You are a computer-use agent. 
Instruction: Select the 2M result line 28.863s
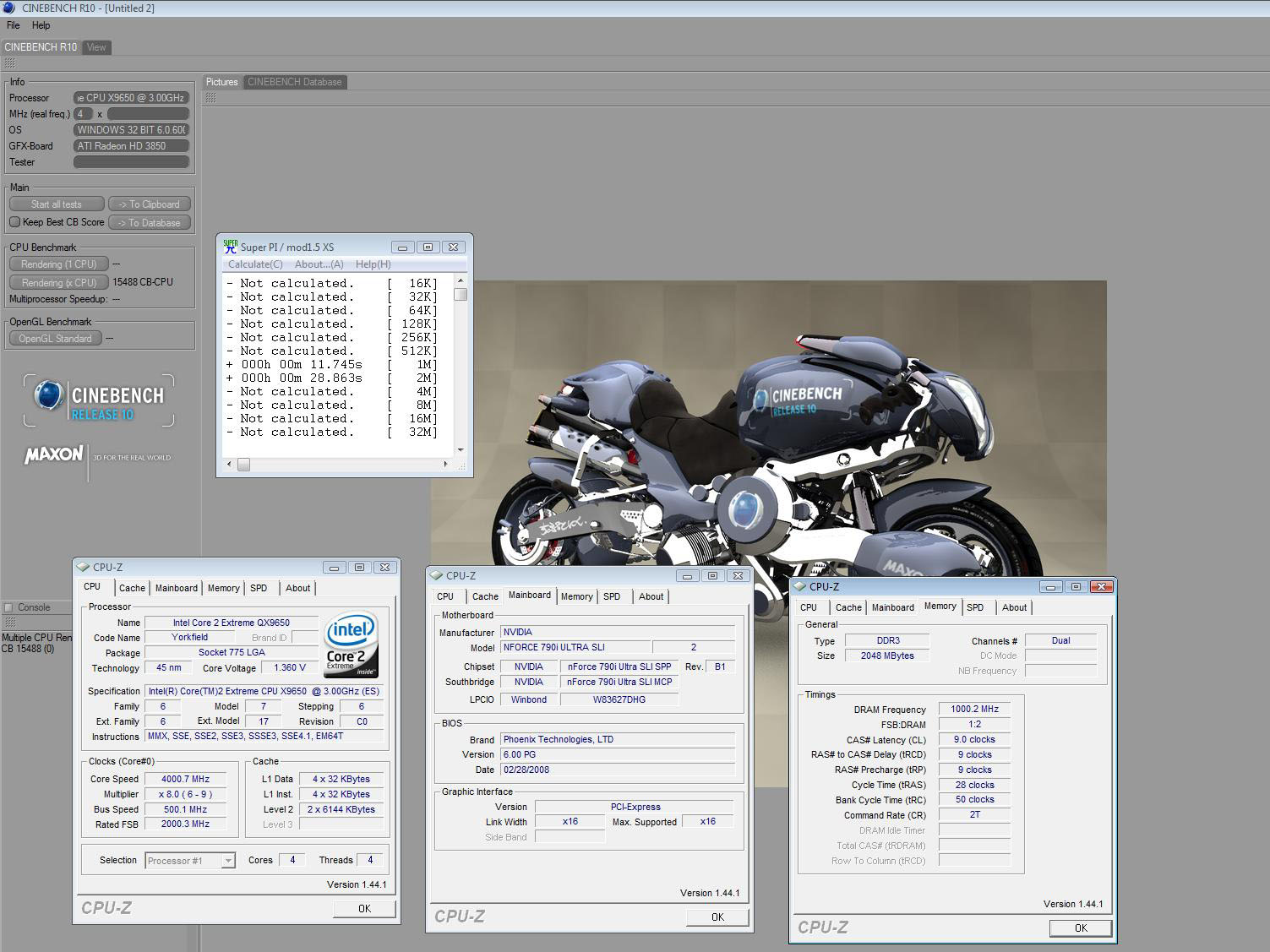(331, 378)
